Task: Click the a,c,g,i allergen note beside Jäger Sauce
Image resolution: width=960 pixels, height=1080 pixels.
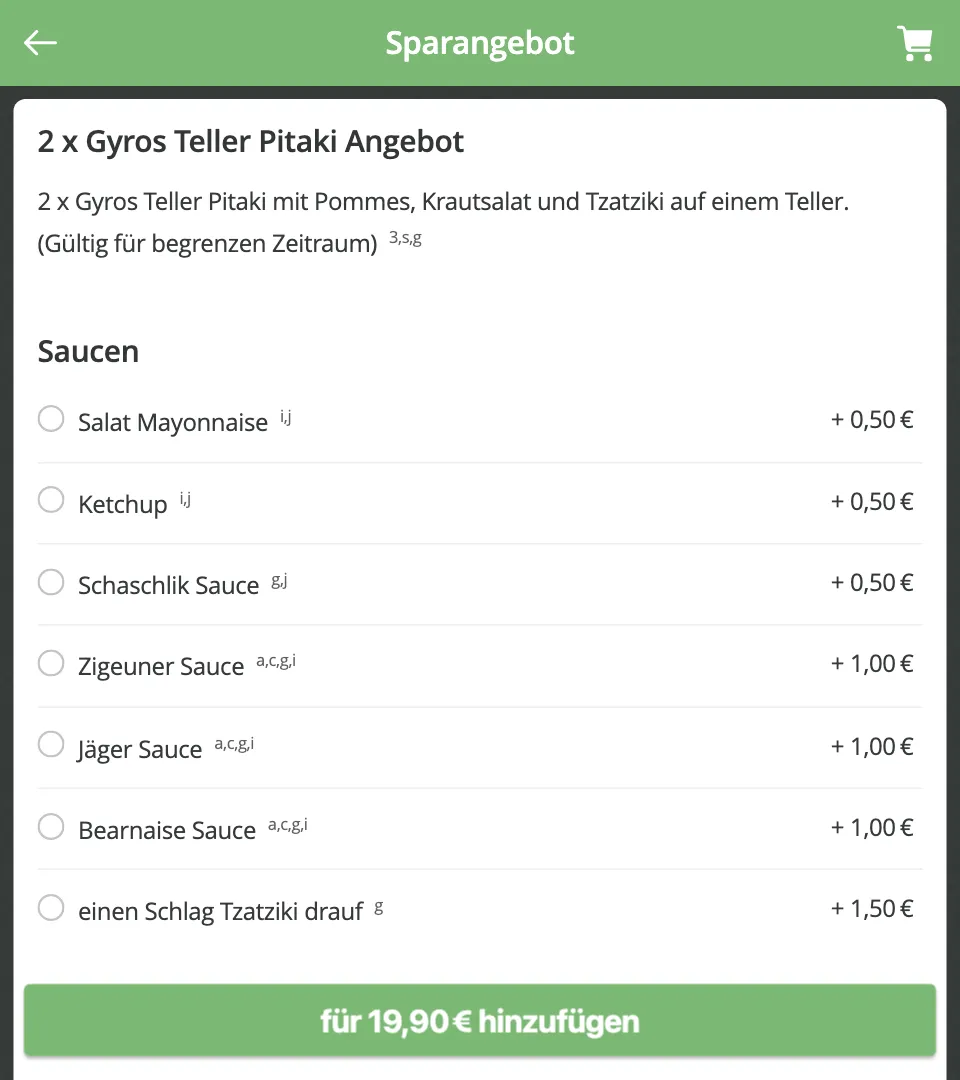Action: coord(234,744)
